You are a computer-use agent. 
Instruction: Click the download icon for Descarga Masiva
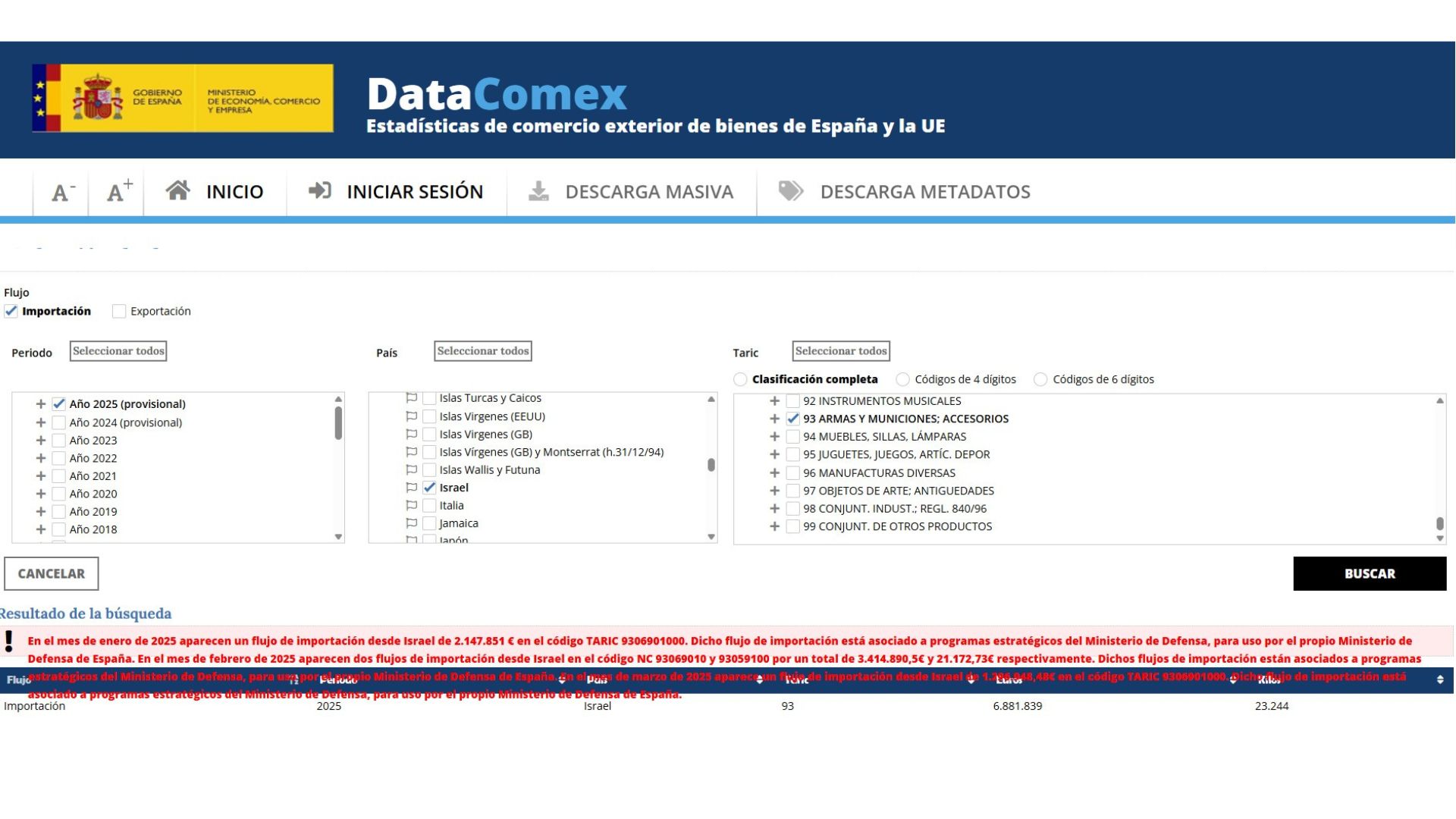pyautogui.click(x=538, y=191)
